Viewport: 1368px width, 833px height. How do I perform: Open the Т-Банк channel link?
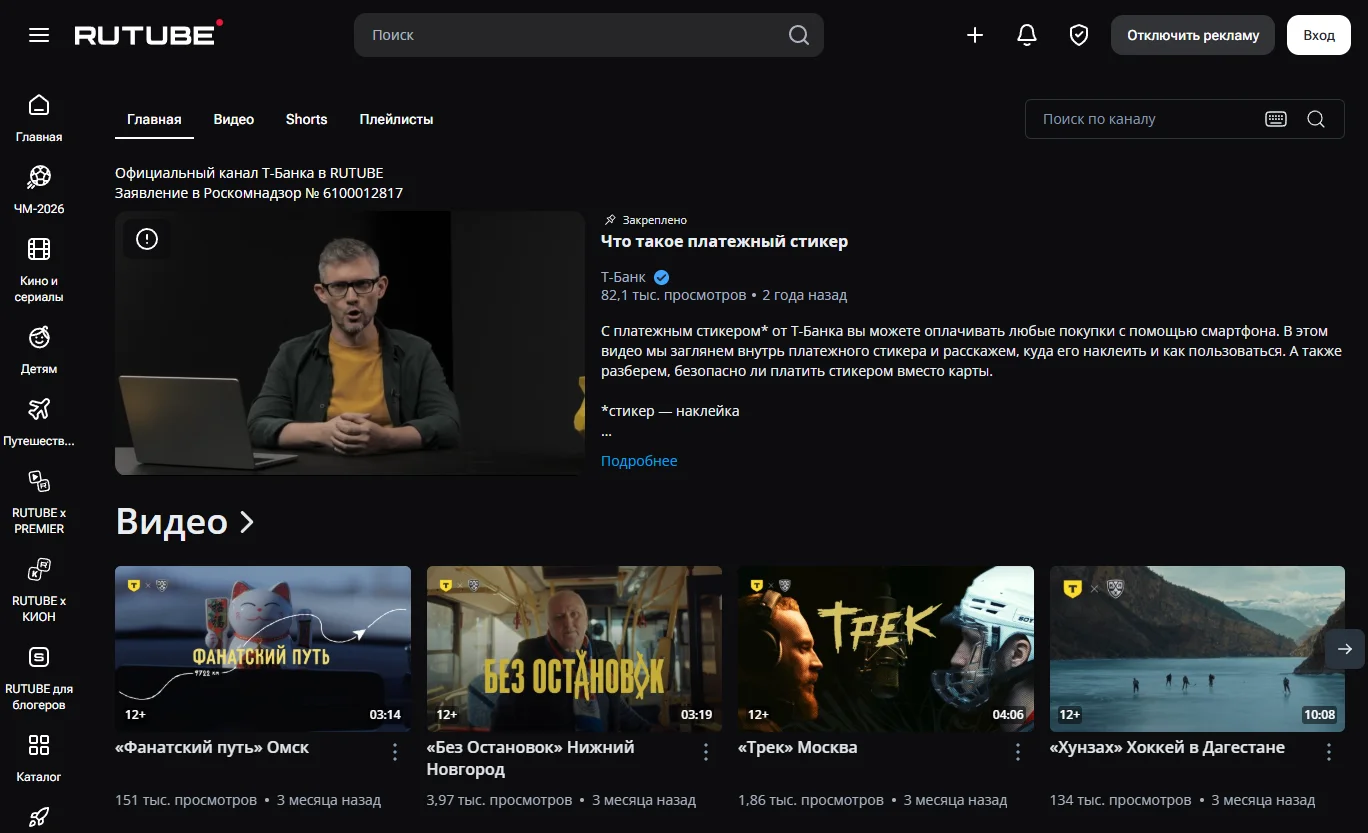tap(623, 277)
